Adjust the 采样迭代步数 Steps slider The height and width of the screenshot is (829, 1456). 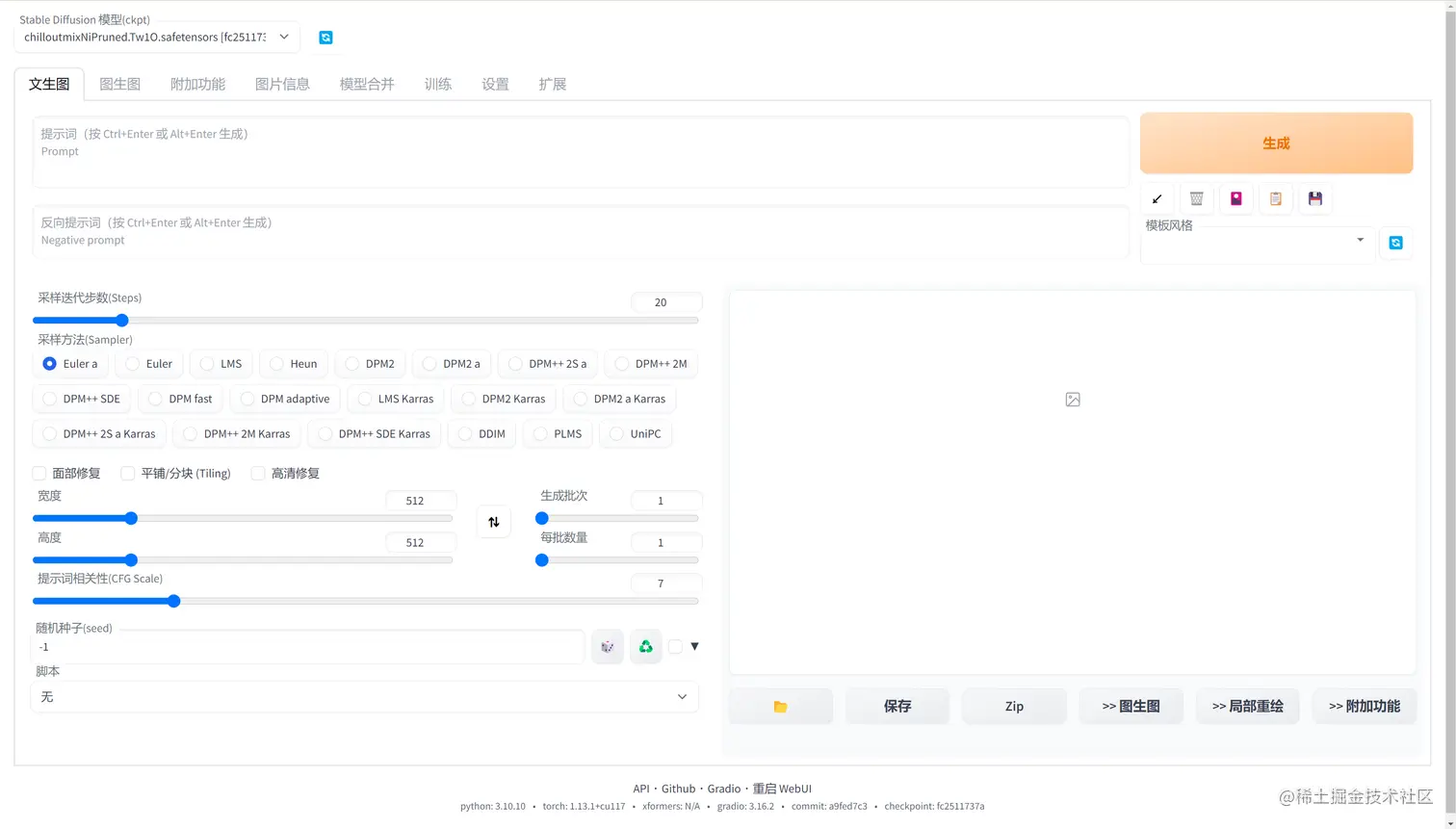tap(365, 321)
